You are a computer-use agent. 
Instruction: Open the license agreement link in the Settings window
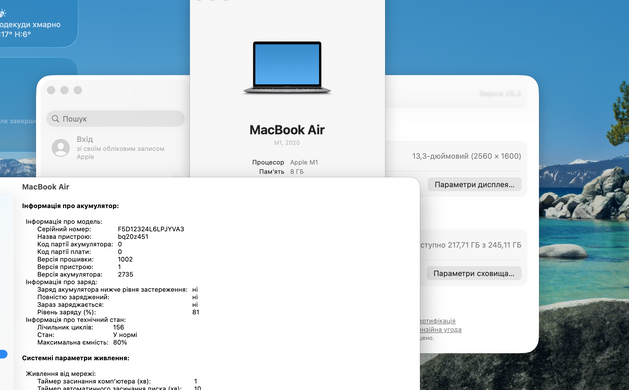(441, 329)
